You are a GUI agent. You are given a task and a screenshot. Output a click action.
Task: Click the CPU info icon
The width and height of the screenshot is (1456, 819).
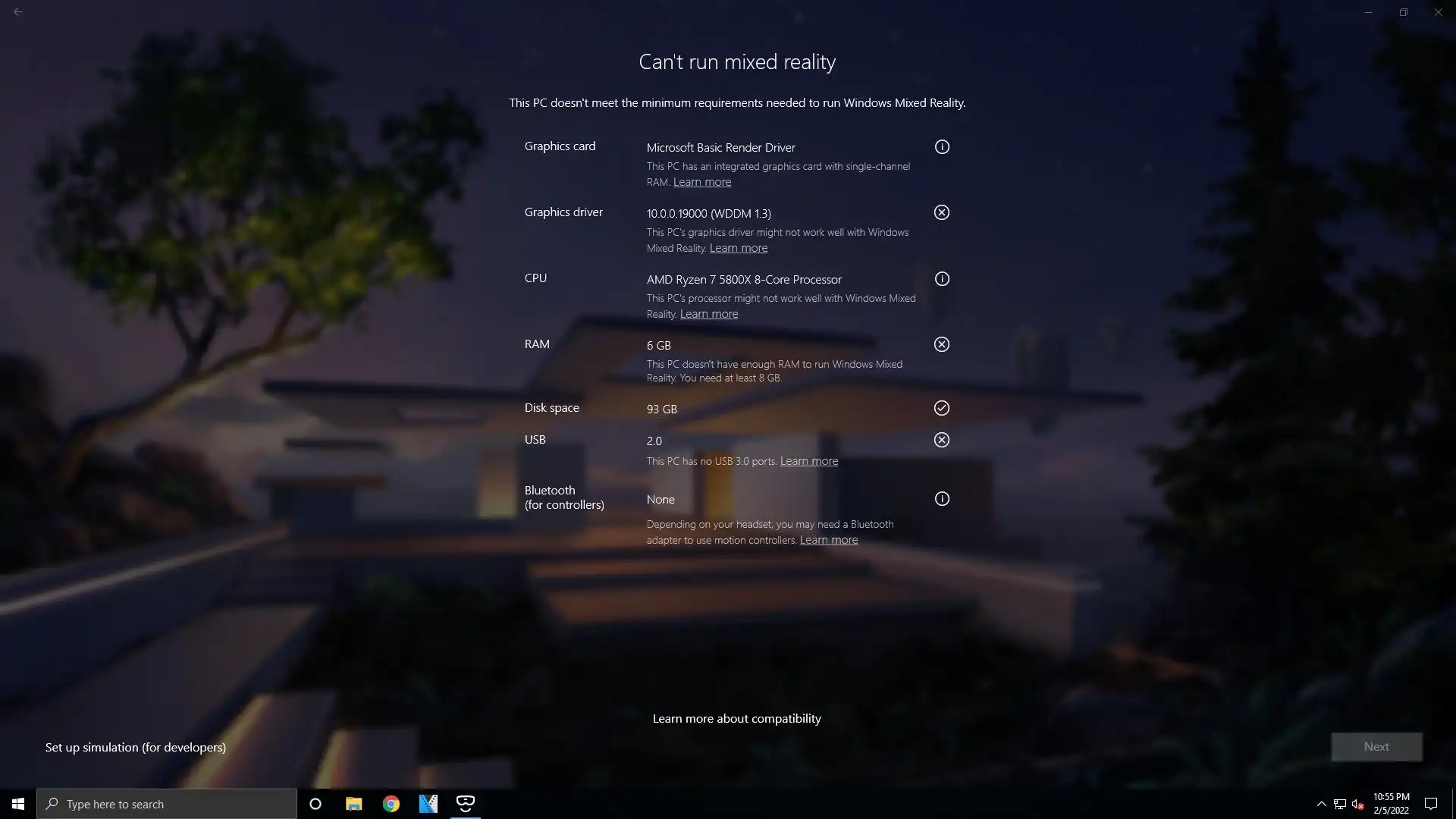(x=942, y=279)
